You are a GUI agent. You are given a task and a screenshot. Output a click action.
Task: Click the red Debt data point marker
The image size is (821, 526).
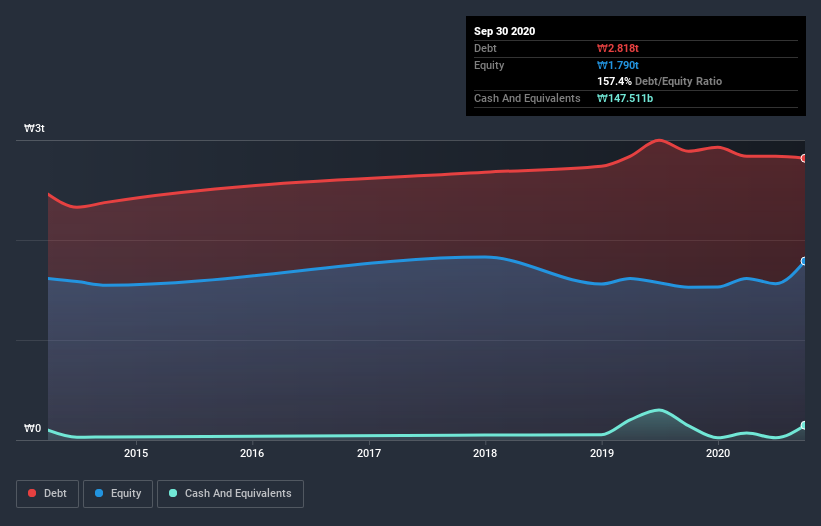(x=804, y=158)
